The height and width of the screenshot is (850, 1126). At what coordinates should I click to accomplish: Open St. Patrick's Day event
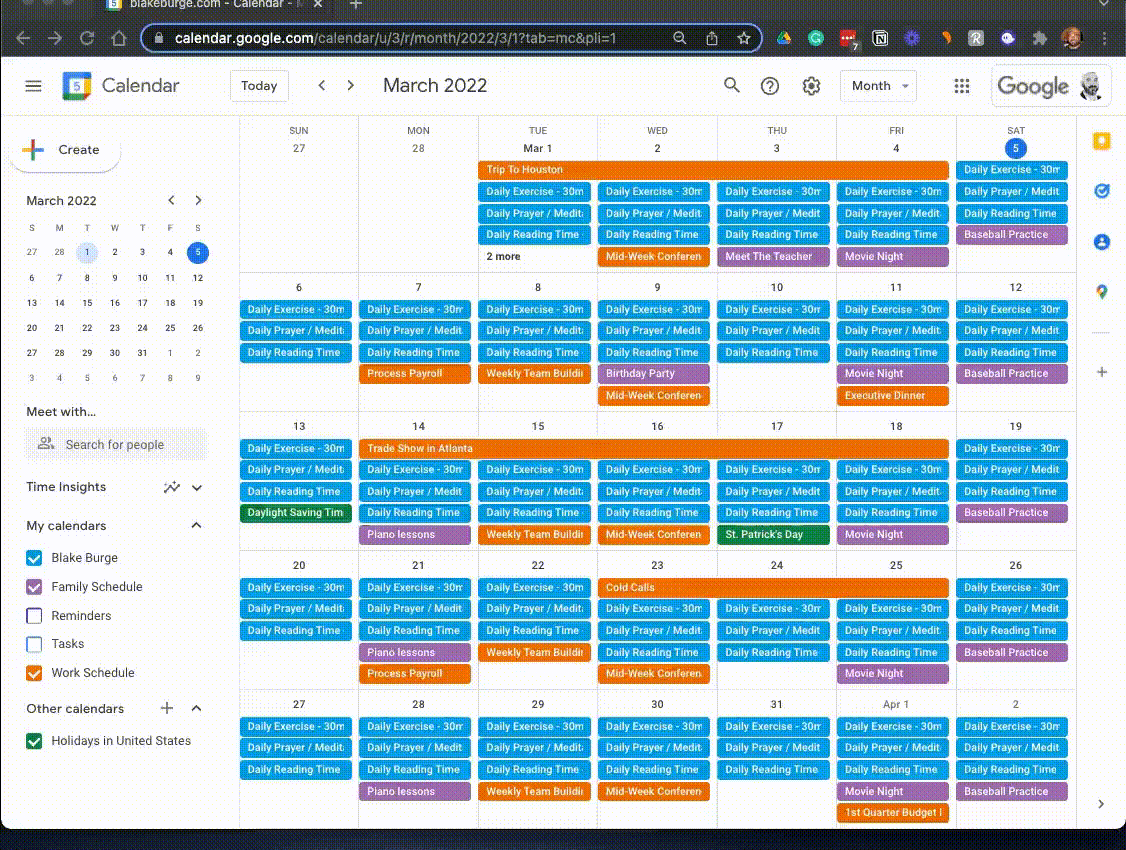(773, 535)
